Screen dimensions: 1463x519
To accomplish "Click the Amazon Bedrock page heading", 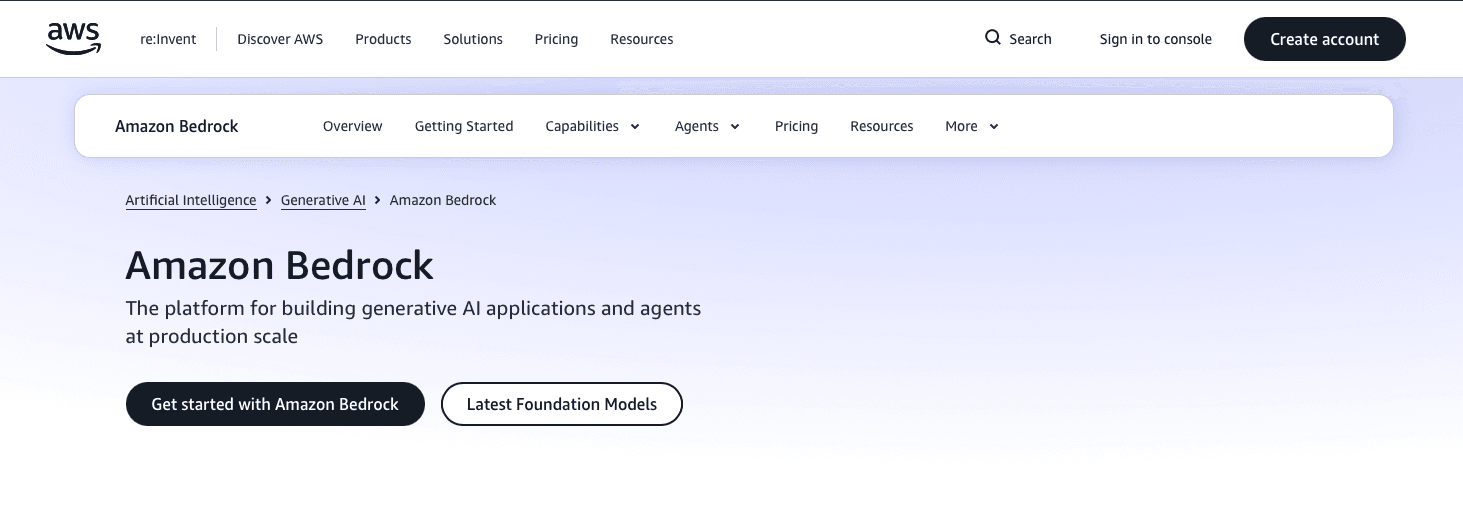I will point(280,265).
